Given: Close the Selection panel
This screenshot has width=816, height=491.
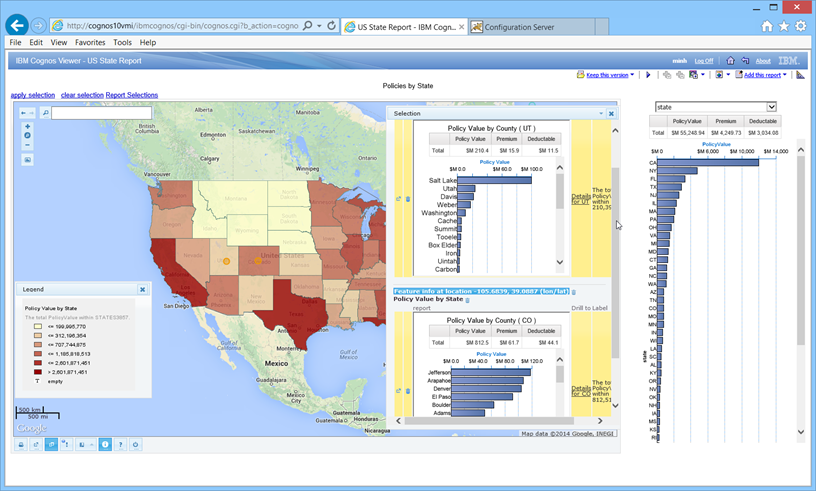Looking at the screenshot, I should [x=611, y=114].
